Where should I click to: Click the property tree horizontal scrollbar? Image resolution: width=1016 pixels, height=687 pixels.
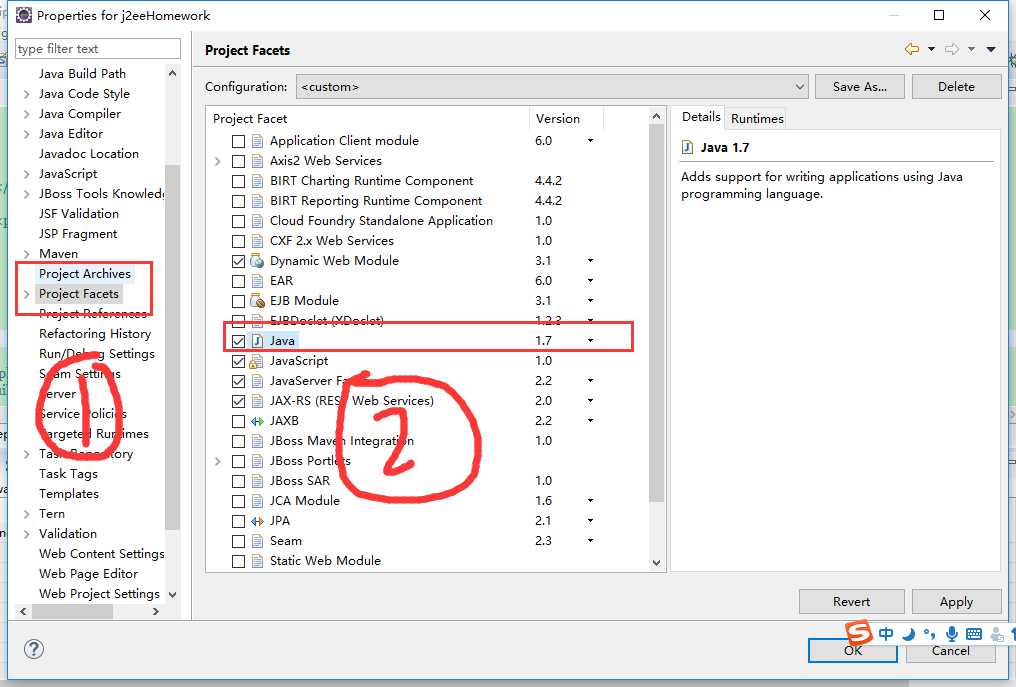coord(73,611)
